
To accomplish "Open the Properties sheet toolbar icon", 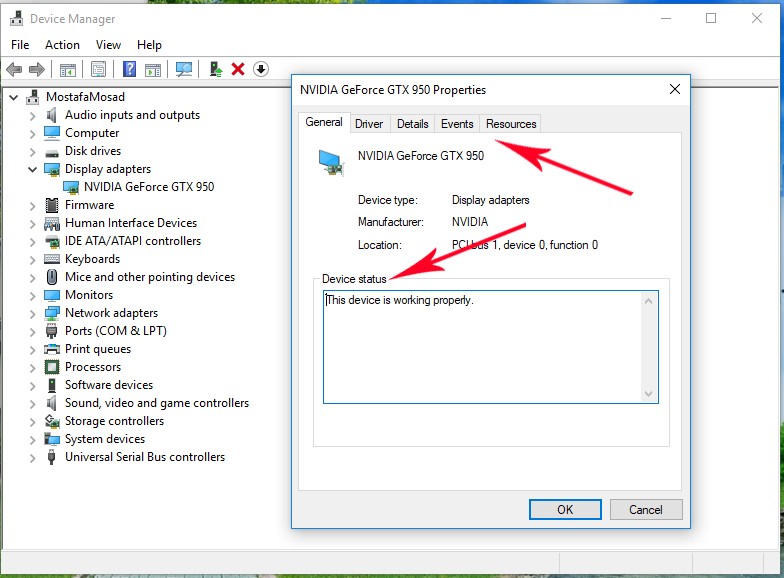I will [x=98, y=69].
